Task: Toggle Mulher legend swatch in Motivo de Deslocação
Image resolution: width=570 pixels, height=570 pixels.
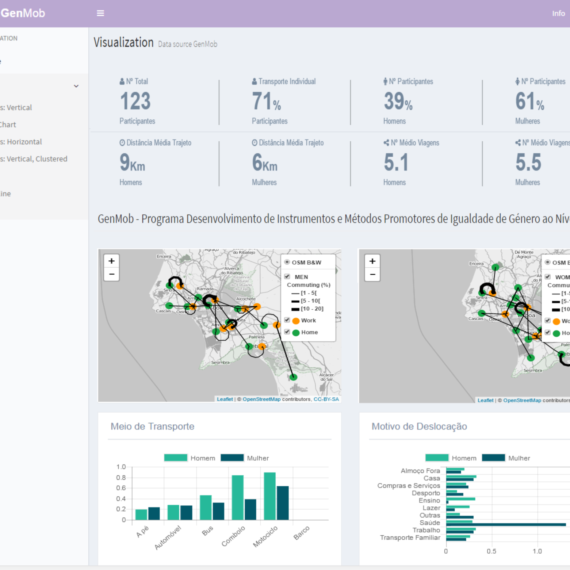Action: (493, 458)
